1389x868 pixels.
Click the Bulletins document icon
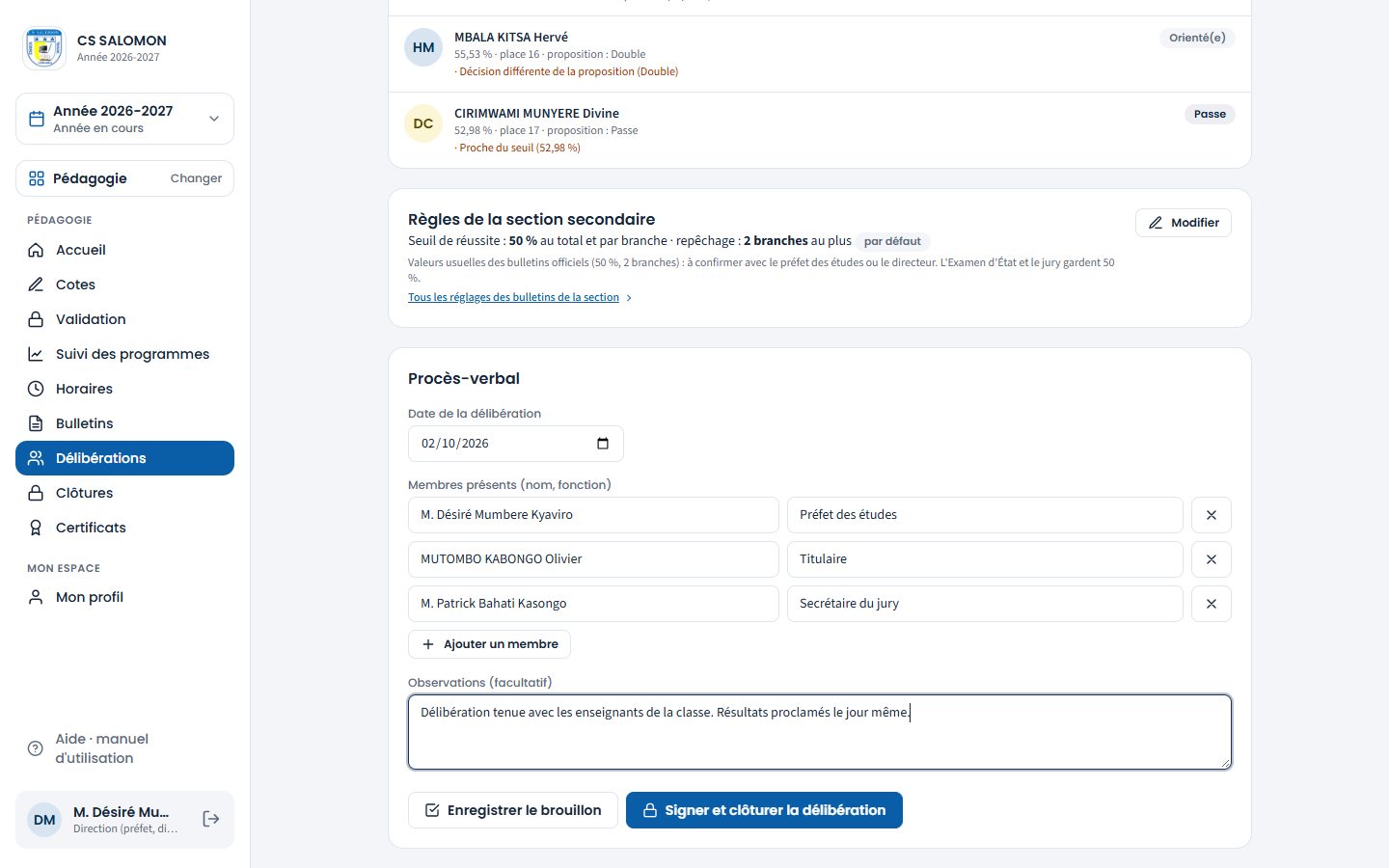click(36, 423)
